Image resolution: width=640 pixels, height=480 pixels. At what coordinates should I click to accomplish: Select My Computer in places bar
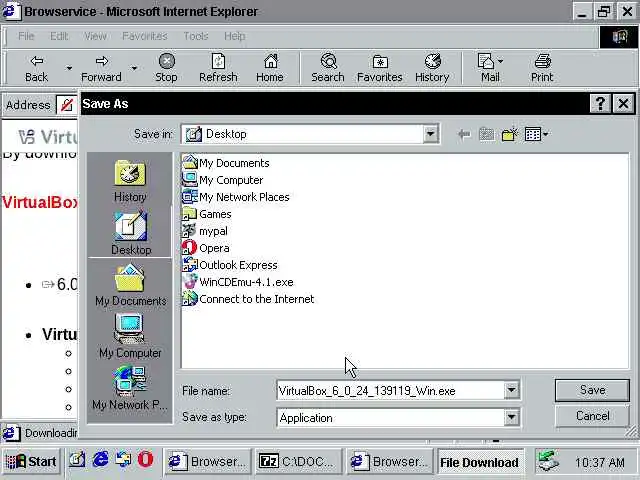click(130, 336)
